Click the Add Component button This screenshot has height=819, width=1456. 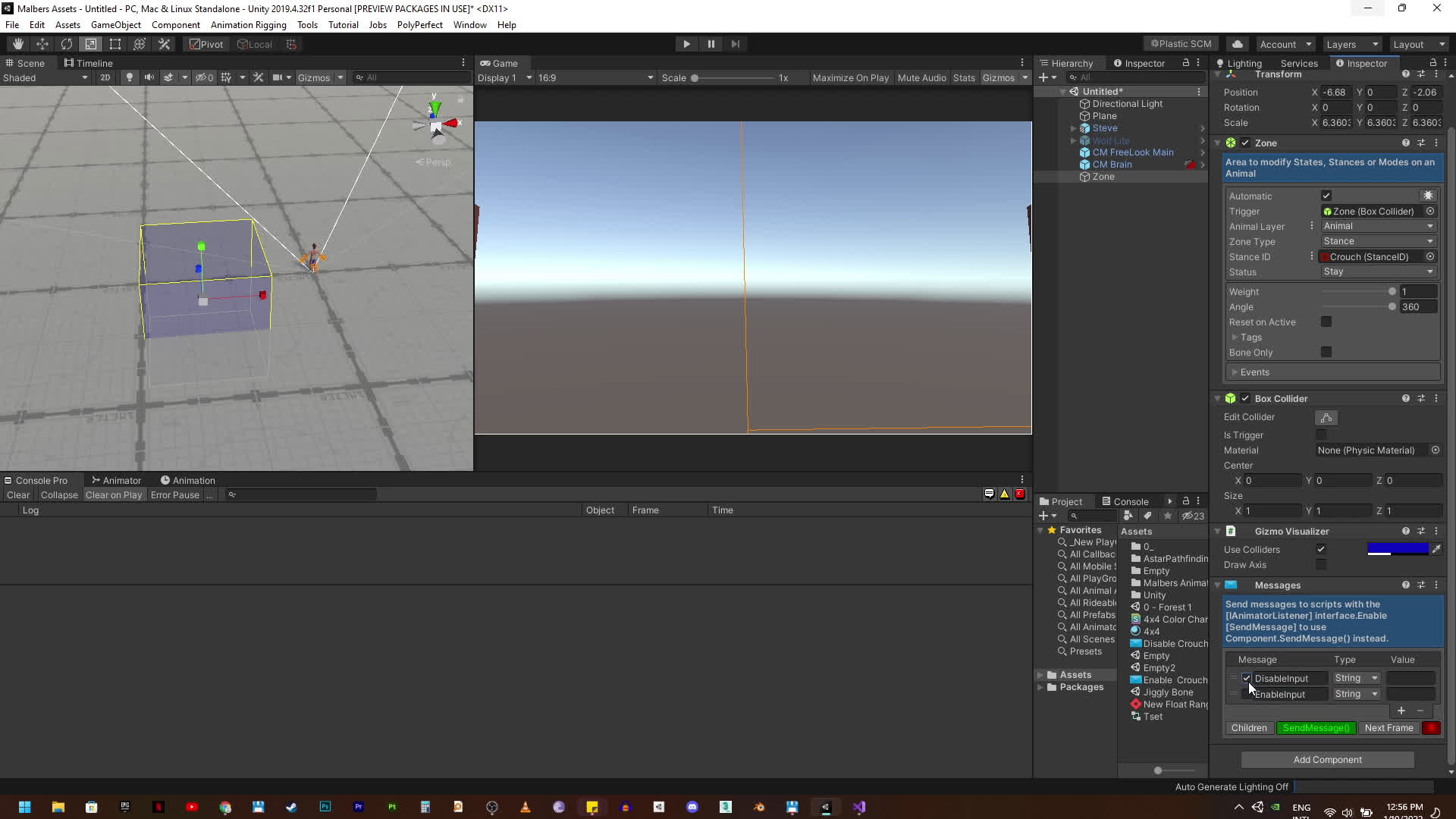tap(1327, 760)
